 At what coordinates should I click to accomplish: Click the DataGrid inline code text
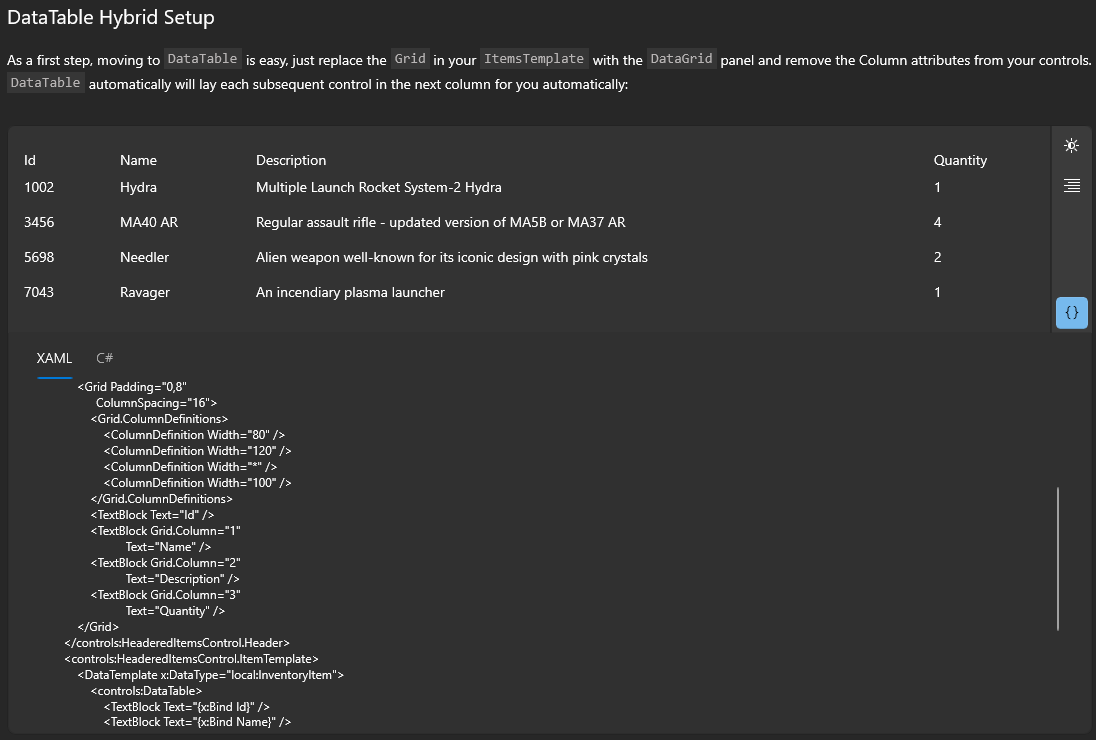681,59
